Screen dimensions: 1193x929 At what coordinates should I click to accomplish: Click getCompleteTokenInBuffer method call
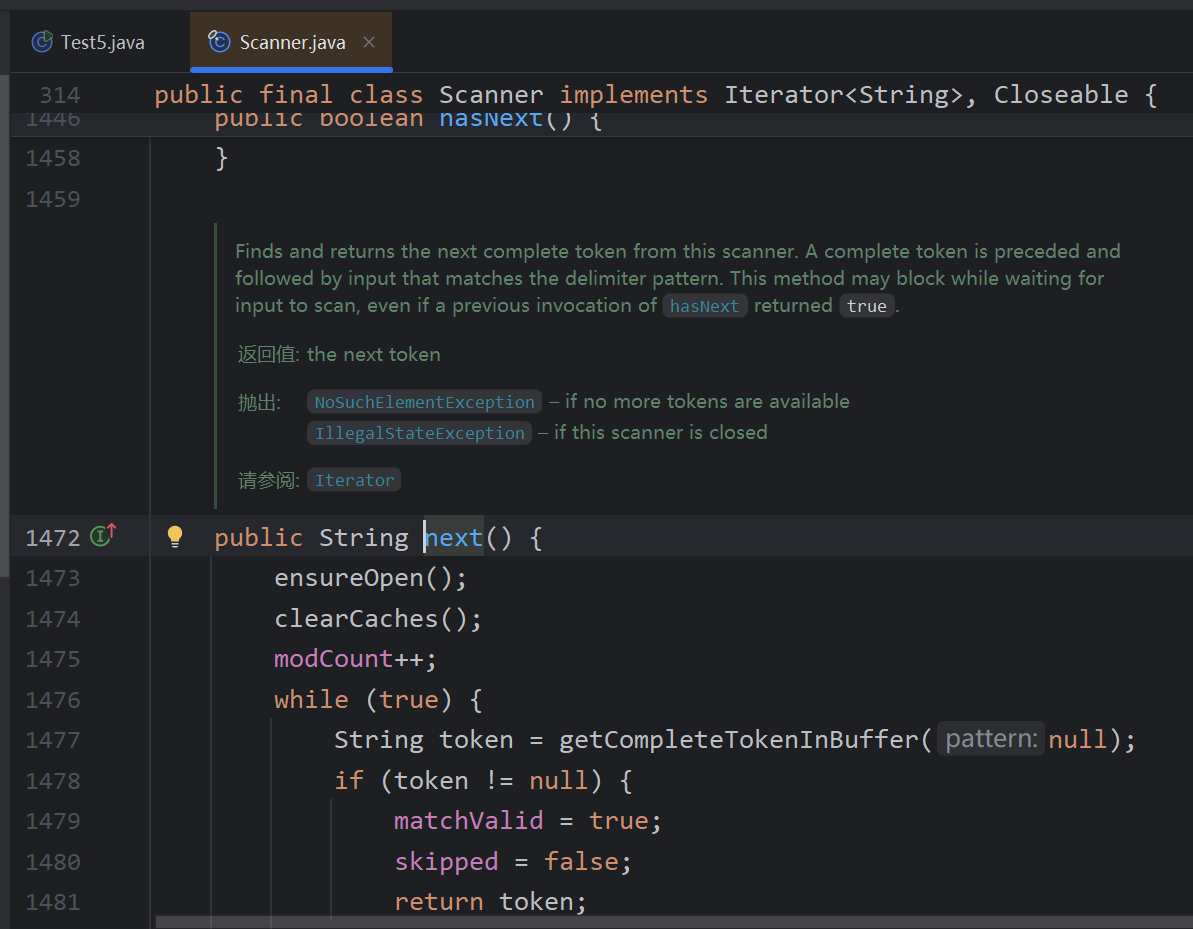tap(739, 740)
